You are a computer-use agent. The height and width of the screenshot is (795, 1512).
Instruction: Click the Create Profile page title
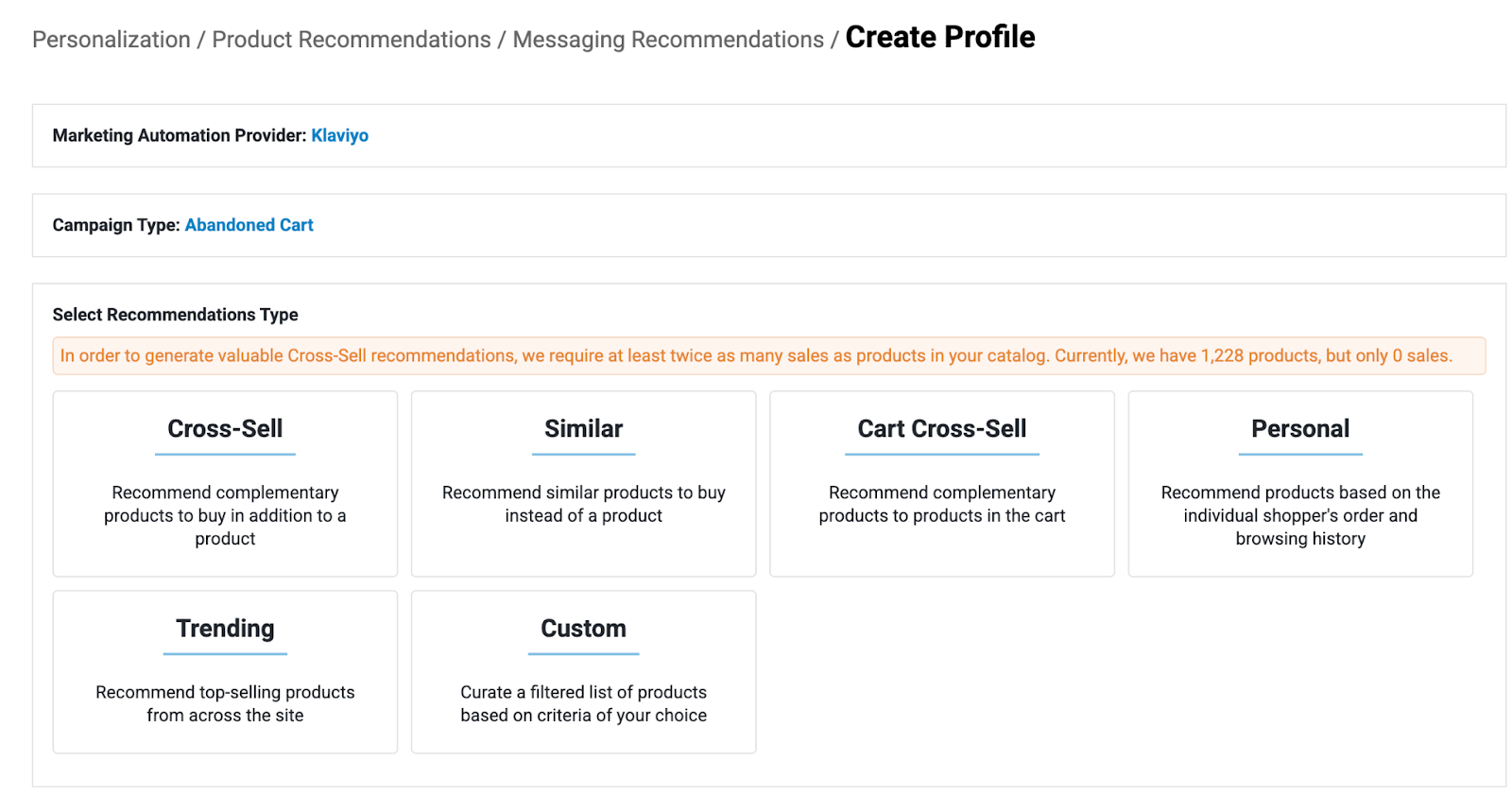tap(939, 37)
